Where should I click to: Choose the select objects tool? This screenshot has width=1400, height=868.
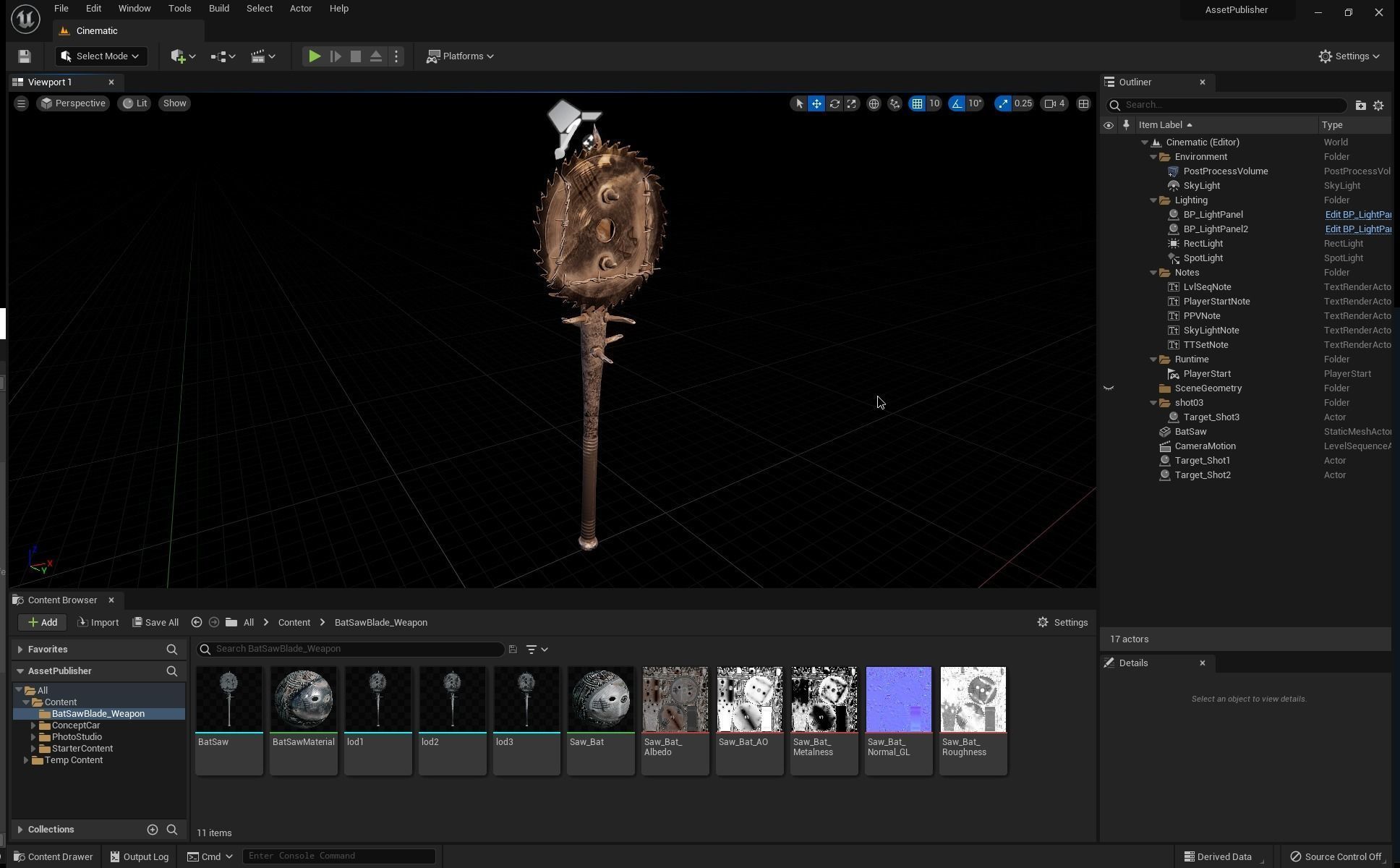pos(799,103)
